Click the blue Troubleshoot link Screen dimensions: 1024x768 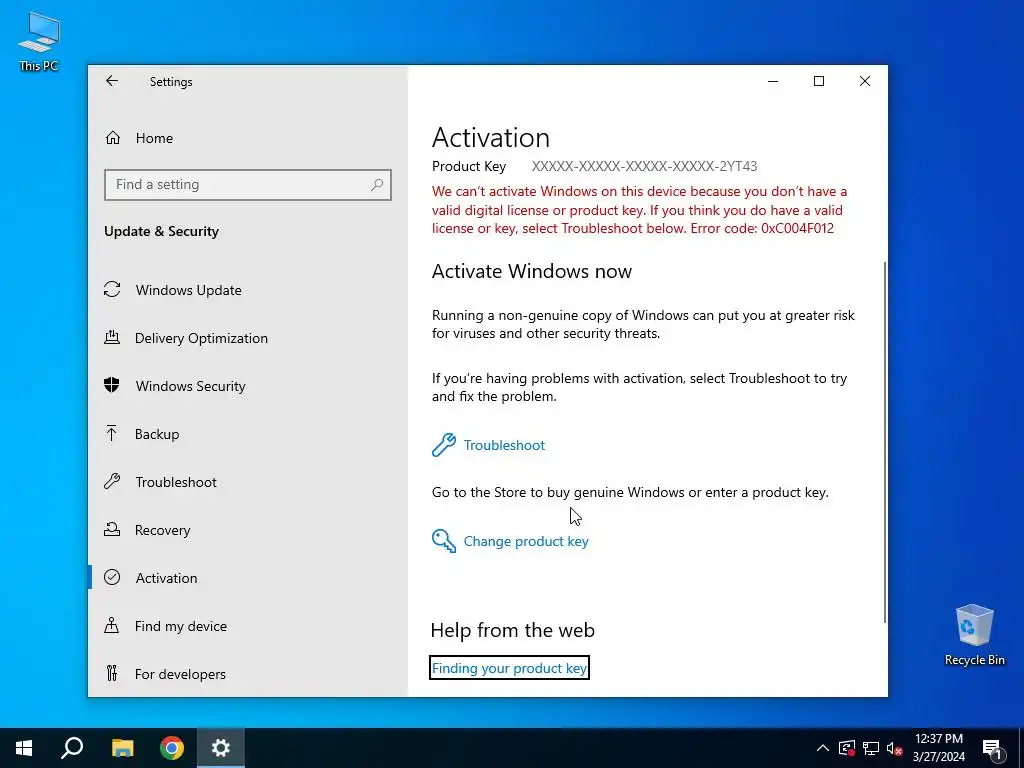click(x=504, y=445)
